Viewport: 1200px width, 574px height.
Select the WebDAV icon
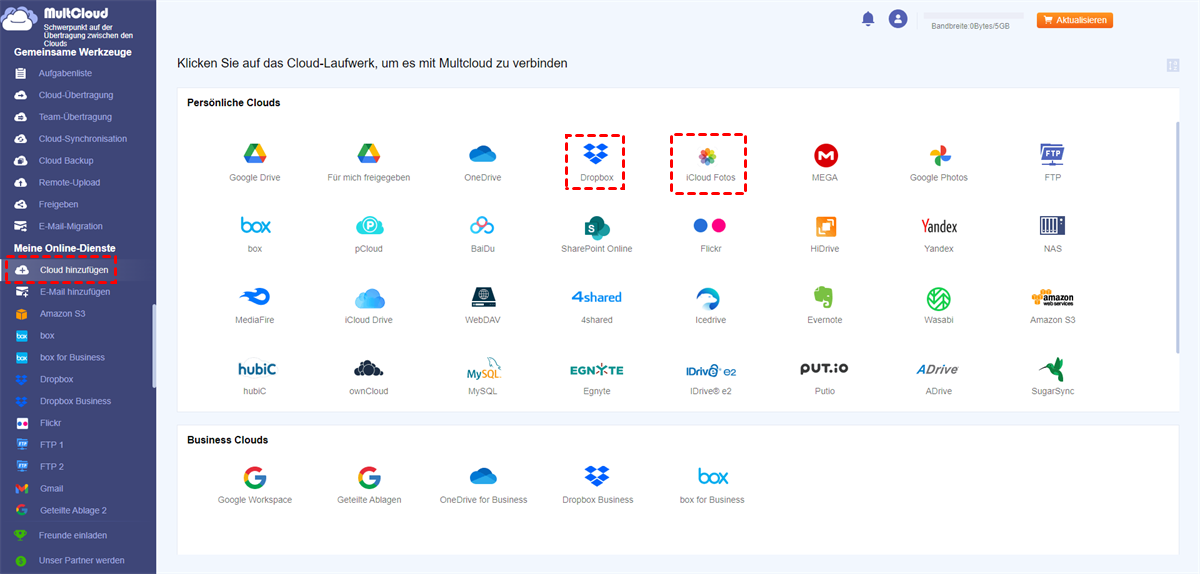[483, 306]
